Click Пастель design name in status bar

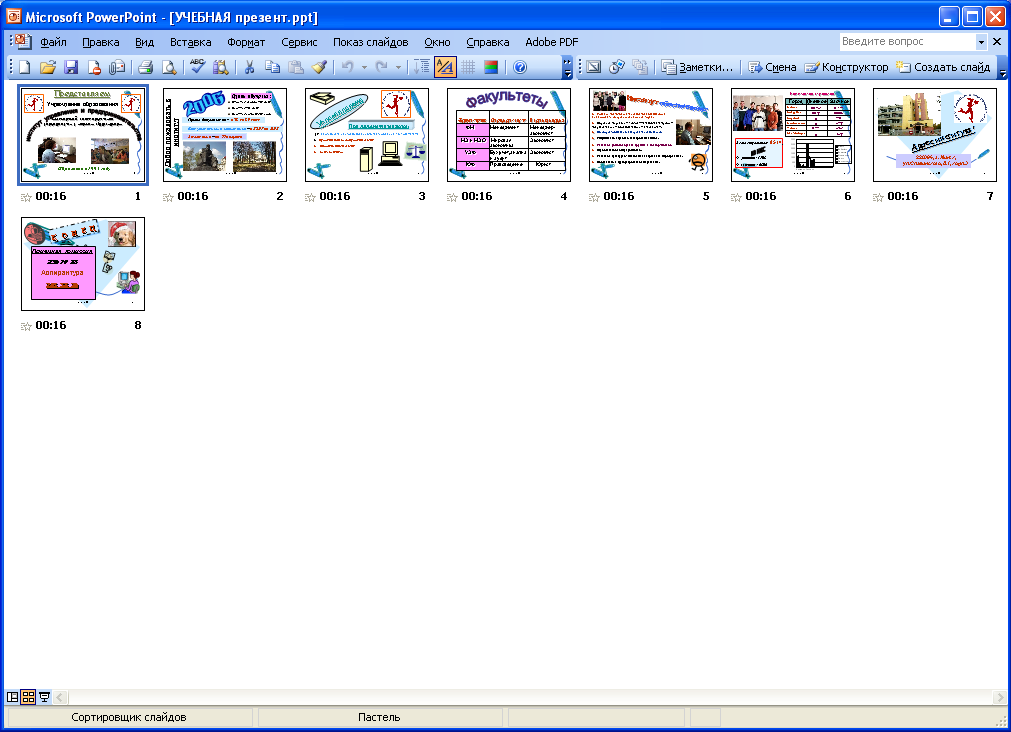coord(379,717)
